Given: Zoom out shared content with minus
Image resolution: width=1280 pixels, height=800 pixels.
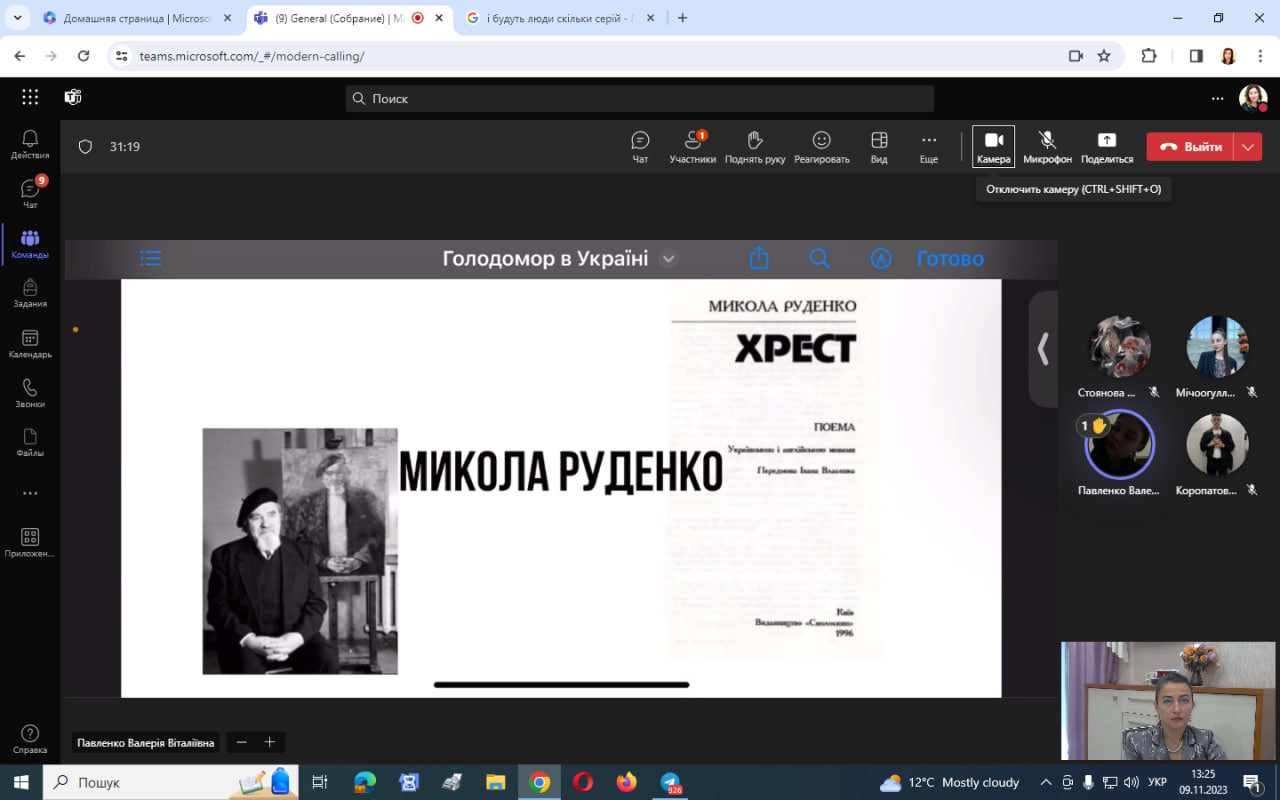Looking at the screenshot, I should 242,742.
